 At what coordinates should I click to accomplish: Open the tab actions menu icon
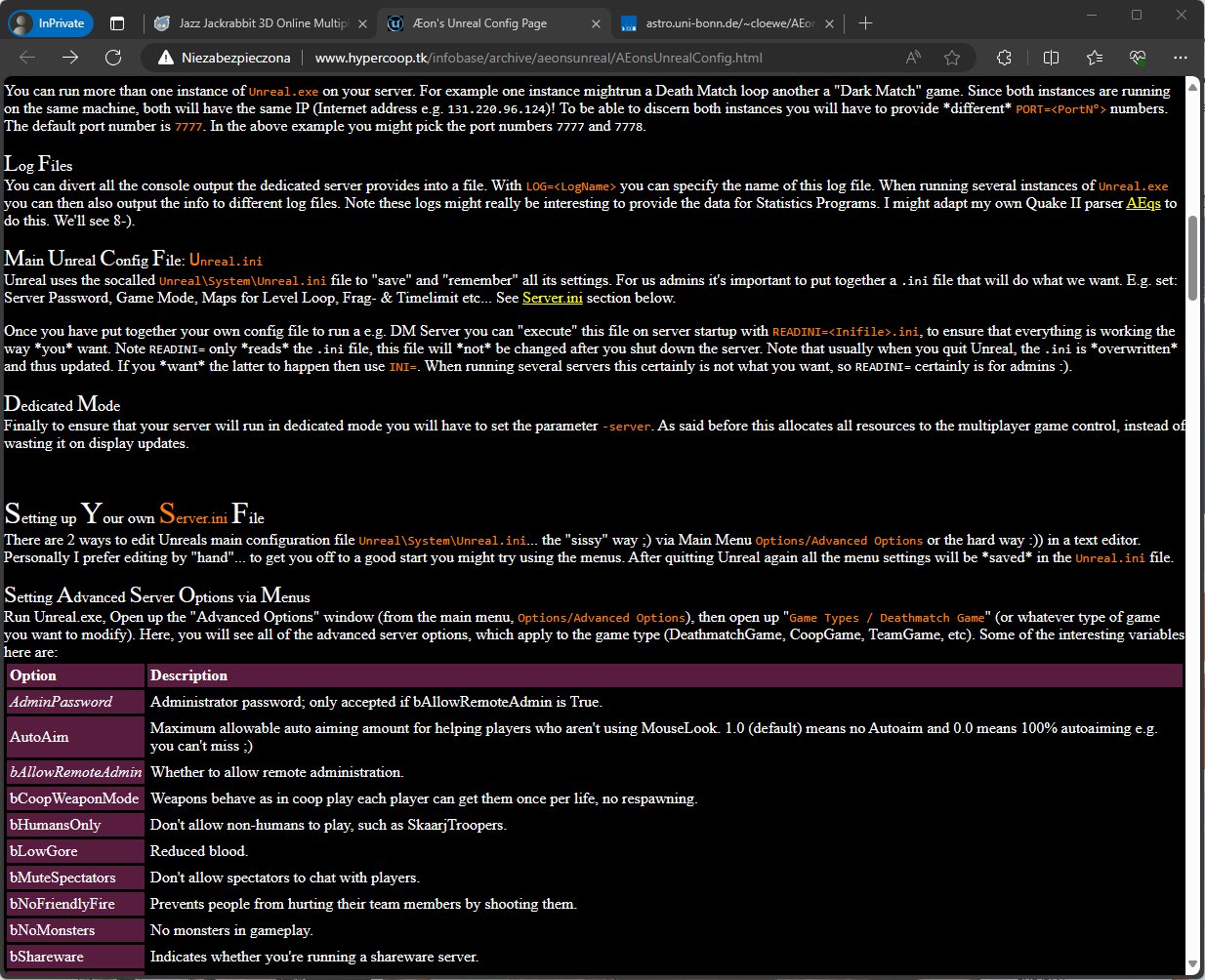[x=117, y=22]
